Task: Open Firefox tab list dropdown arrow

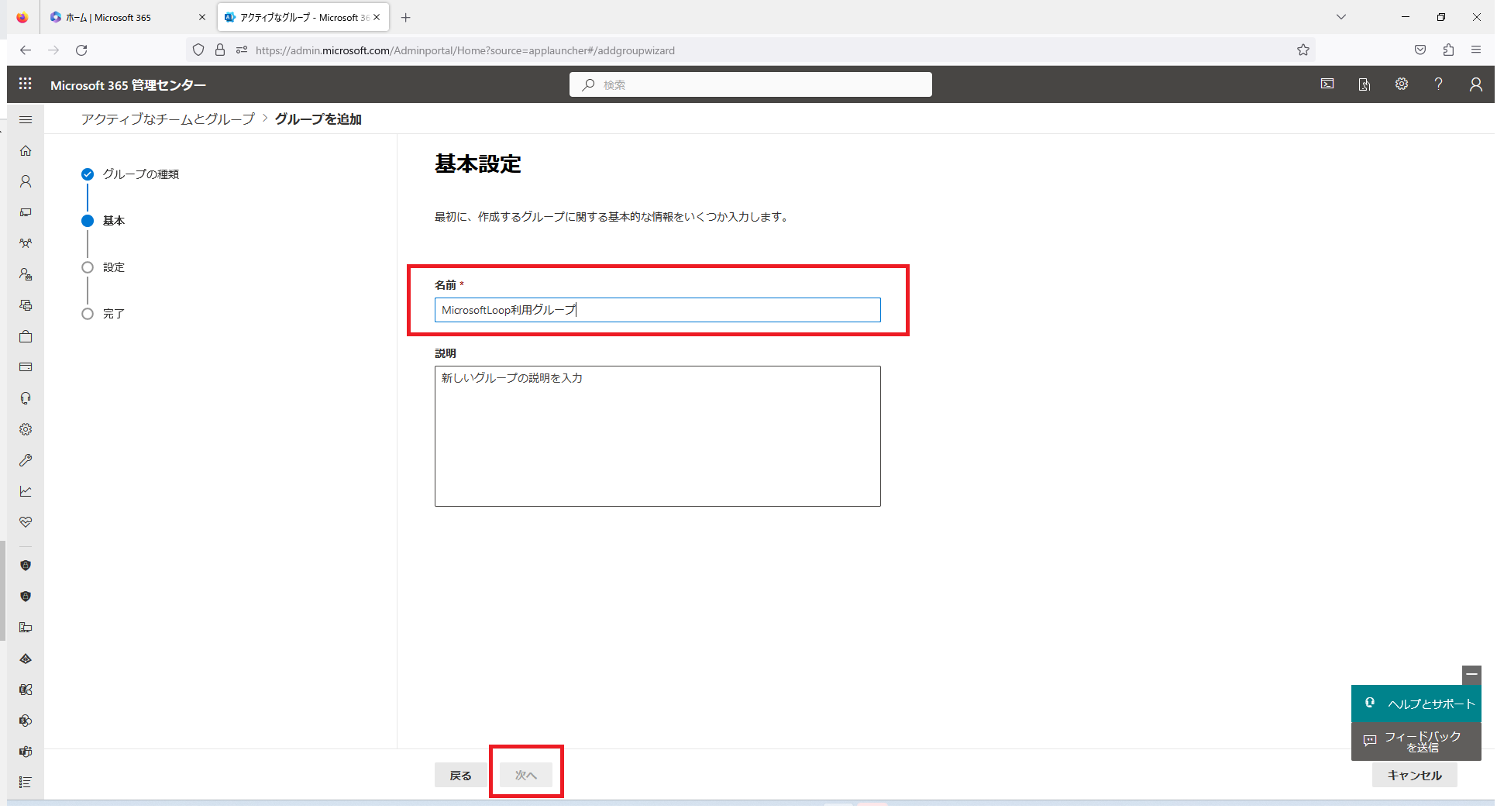Action: click(x=1341, y=17)
